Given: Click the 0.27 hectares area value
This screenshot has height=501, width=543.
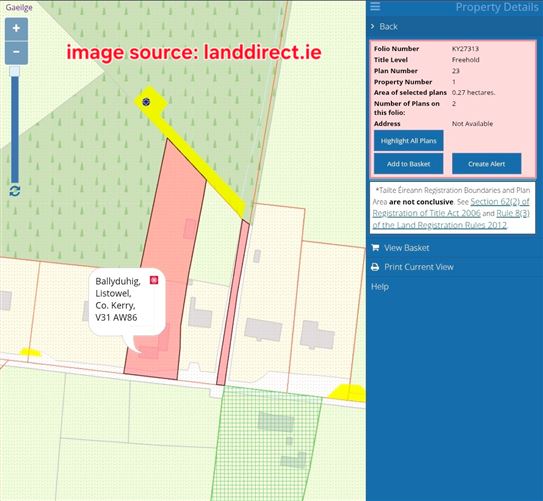Looking at the screenshot, I should tap(473, 92).
